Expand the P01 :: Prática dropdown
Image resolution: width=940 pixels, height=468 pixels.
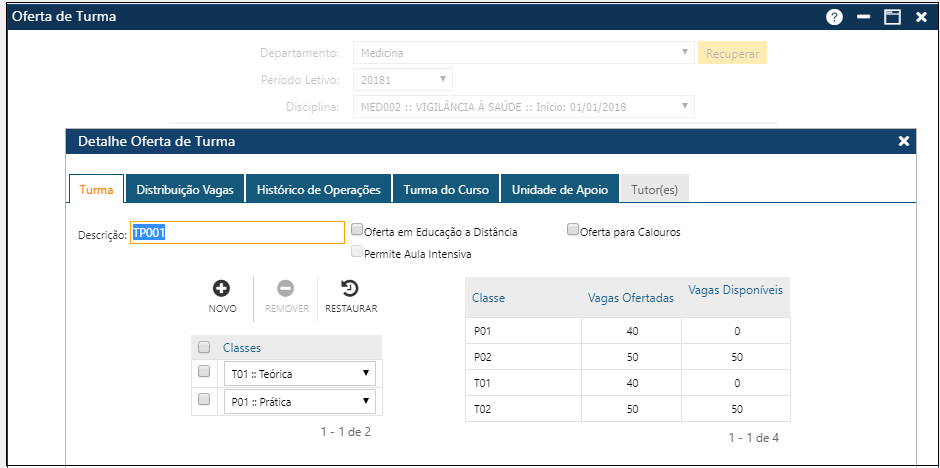click(299, 402)
